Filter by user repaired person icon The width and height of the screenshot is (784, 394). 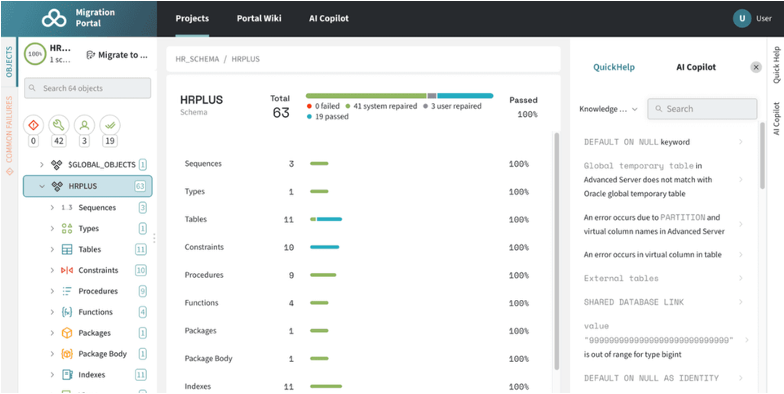(84, 125)
